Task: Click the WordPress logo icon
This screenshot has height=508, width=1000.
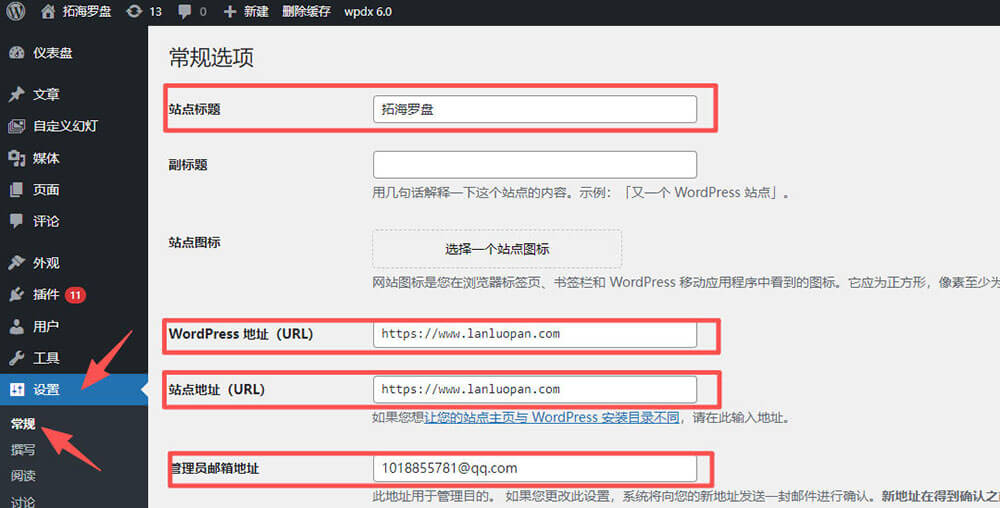Action: click(16, 12)
